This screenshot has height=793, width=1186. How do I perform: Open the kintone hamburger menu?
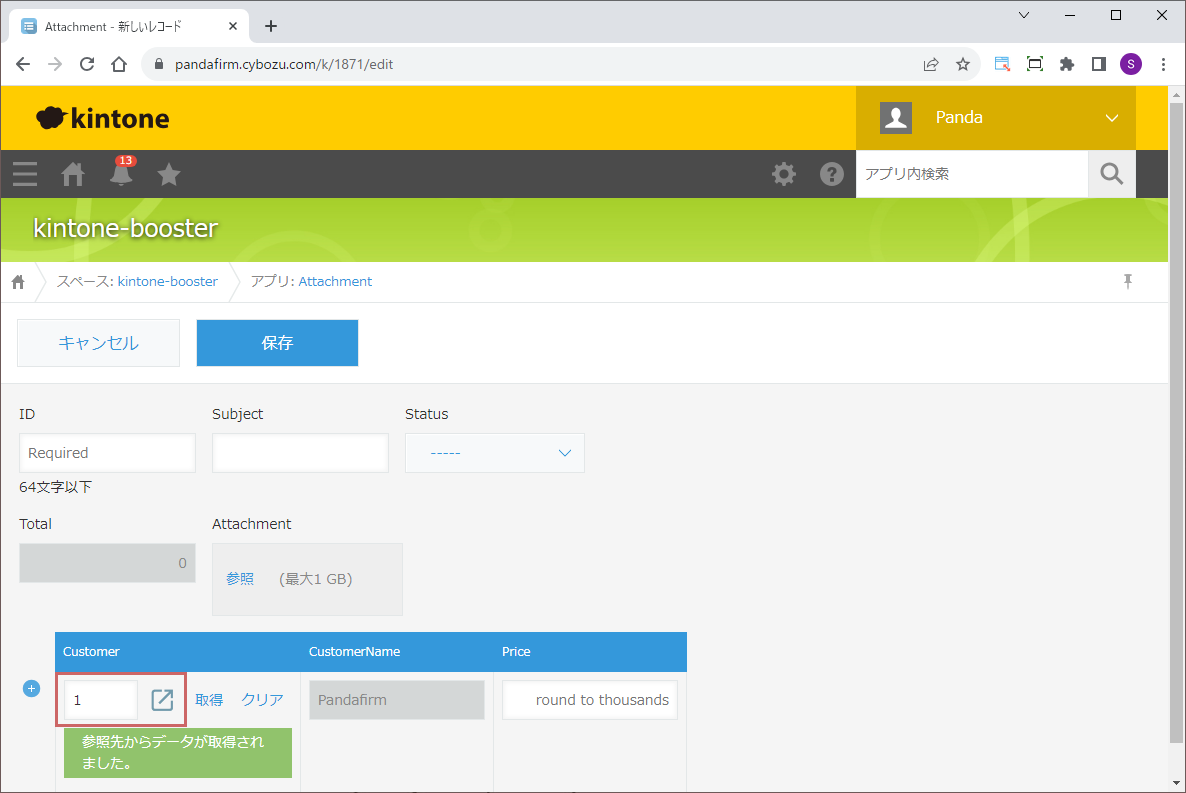click(25, 174)
